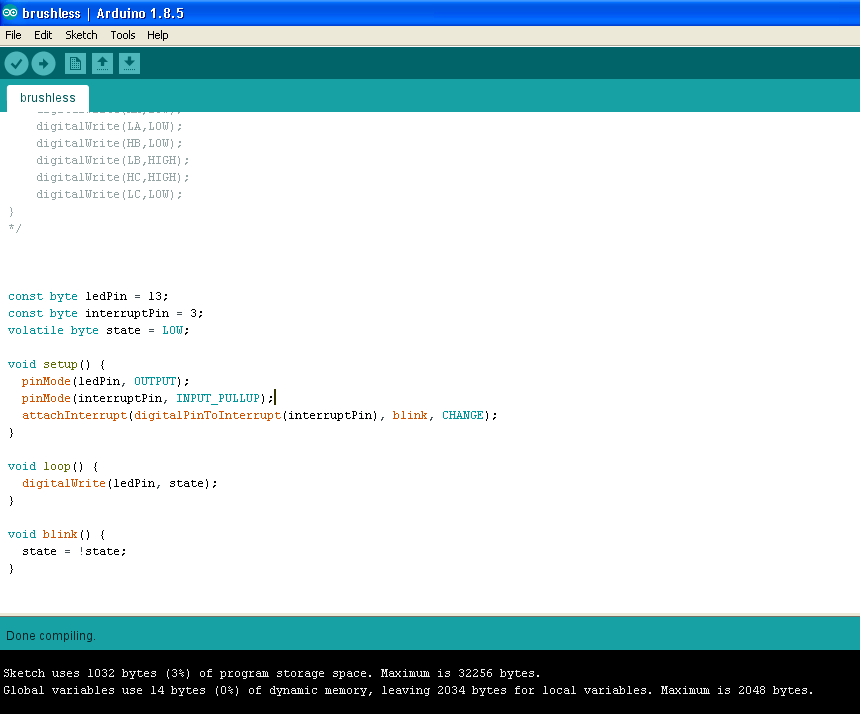Click the 'void loop() {' line
Image resolution: width=860 pixels, height=714 pixels.
[x=53, y=466]
